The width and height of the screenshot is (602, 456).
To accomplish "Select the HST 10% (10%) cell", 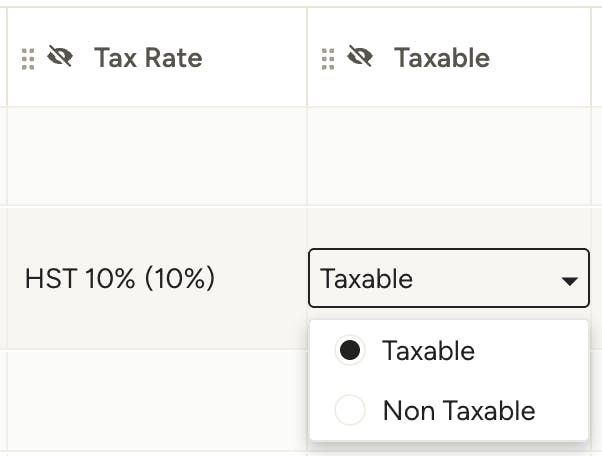I will 157,278.
